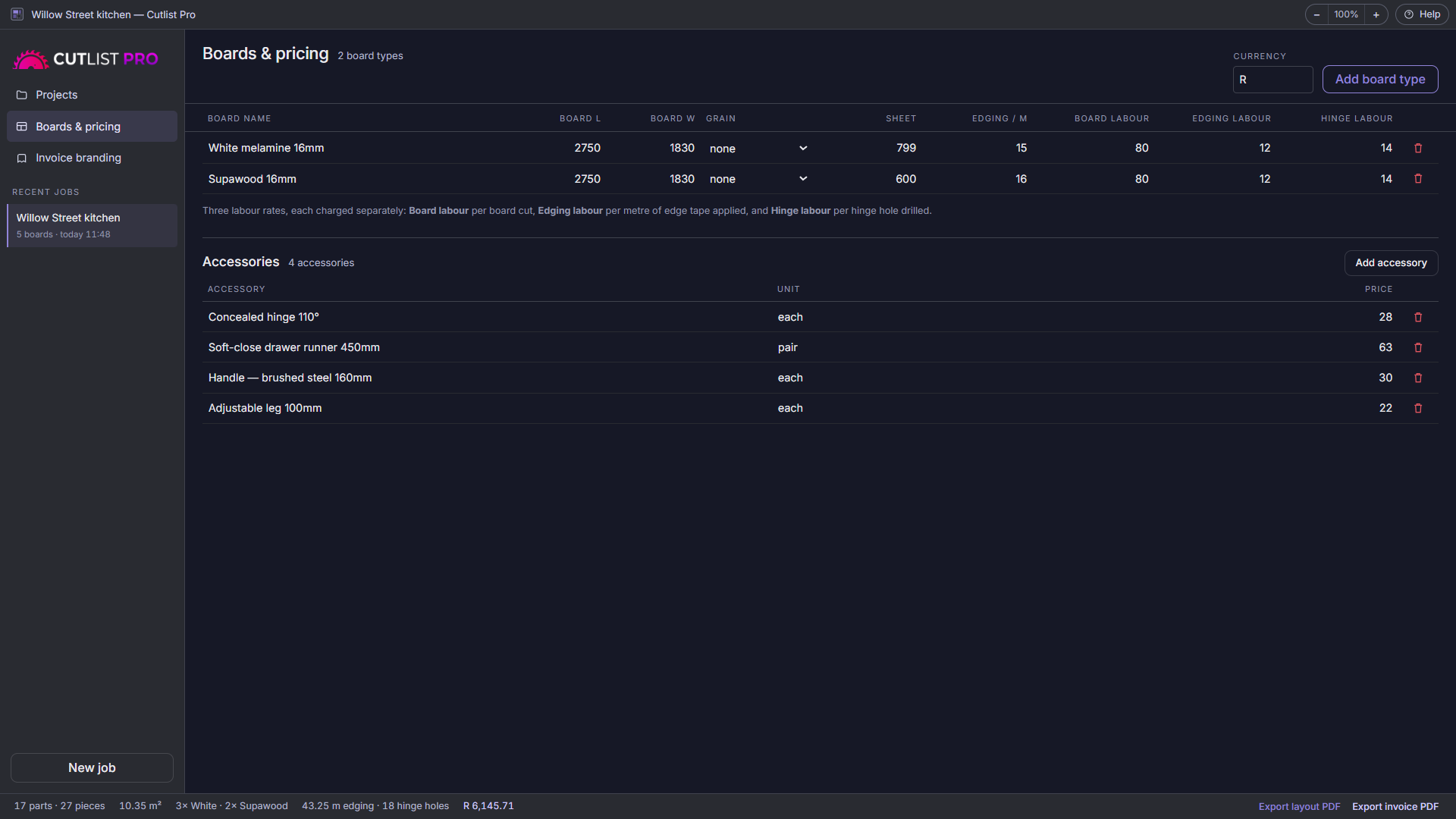Delete the Supawood 16mm board row

(x=1418, y=179)
